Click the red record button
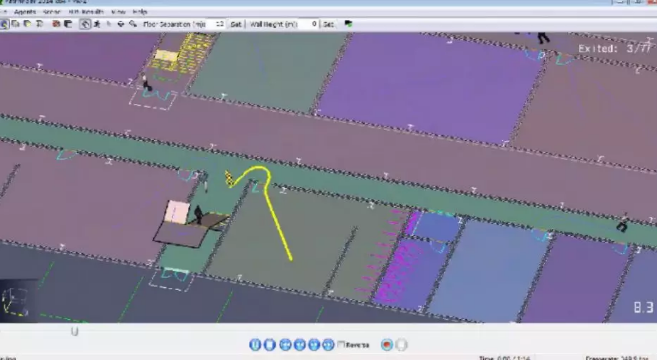 387,344
